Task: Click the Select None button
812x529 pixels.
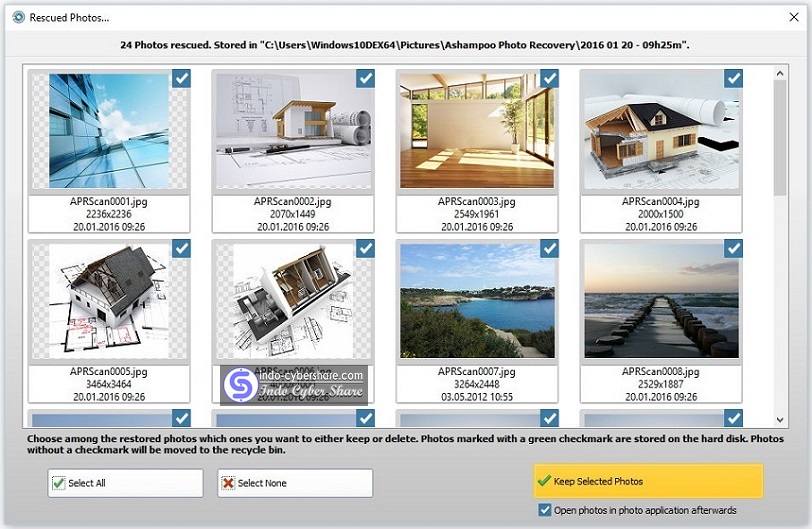Action: pyautogui.click(x=295, y=483)
